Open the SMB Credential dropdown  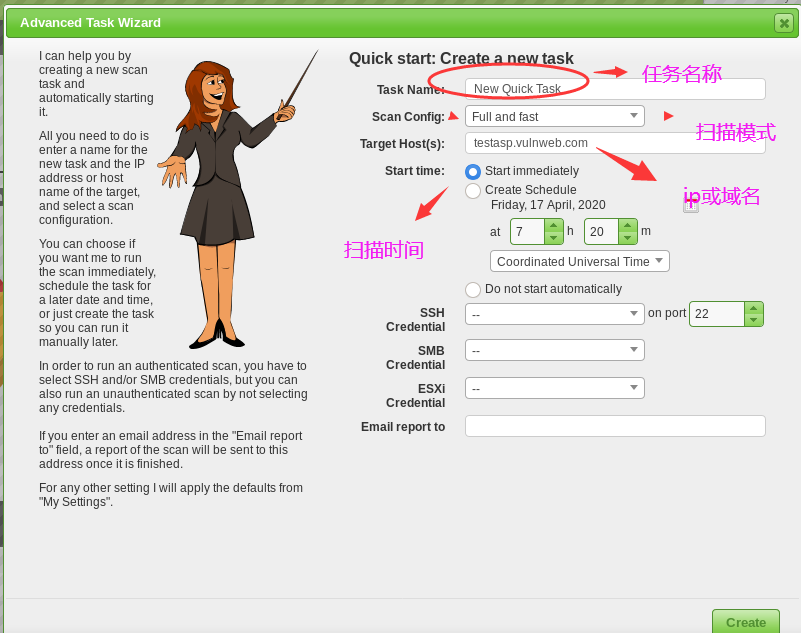[x=555, y=350]
